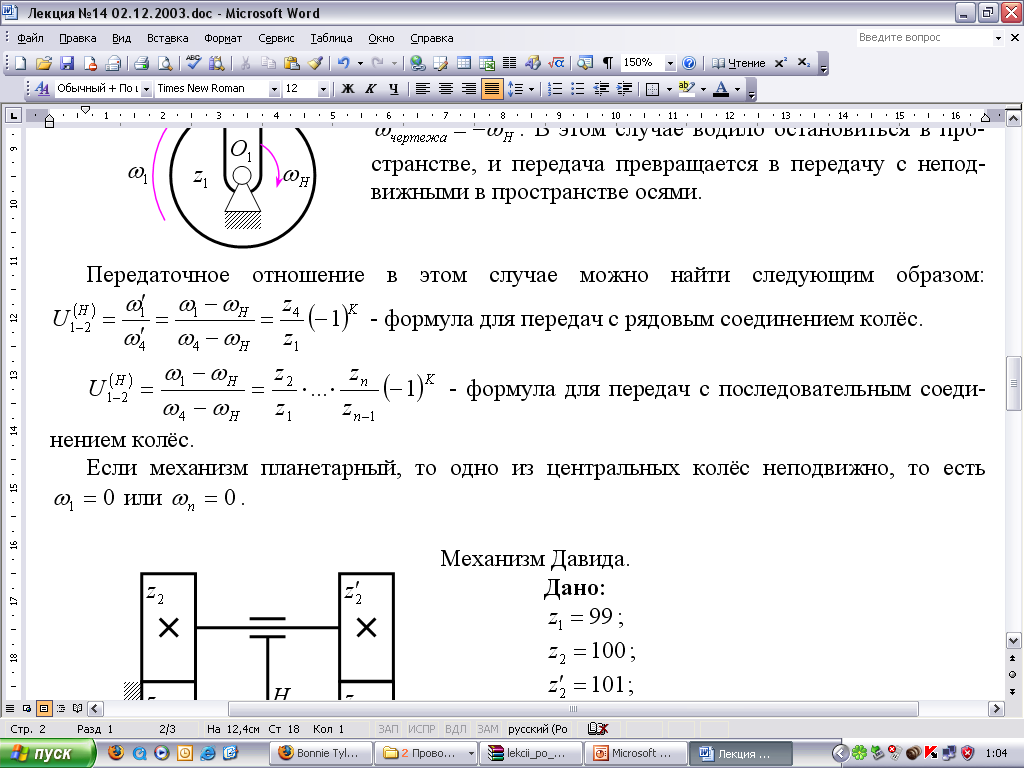Save the document with the floppy disk icon

tap(67, 63)
